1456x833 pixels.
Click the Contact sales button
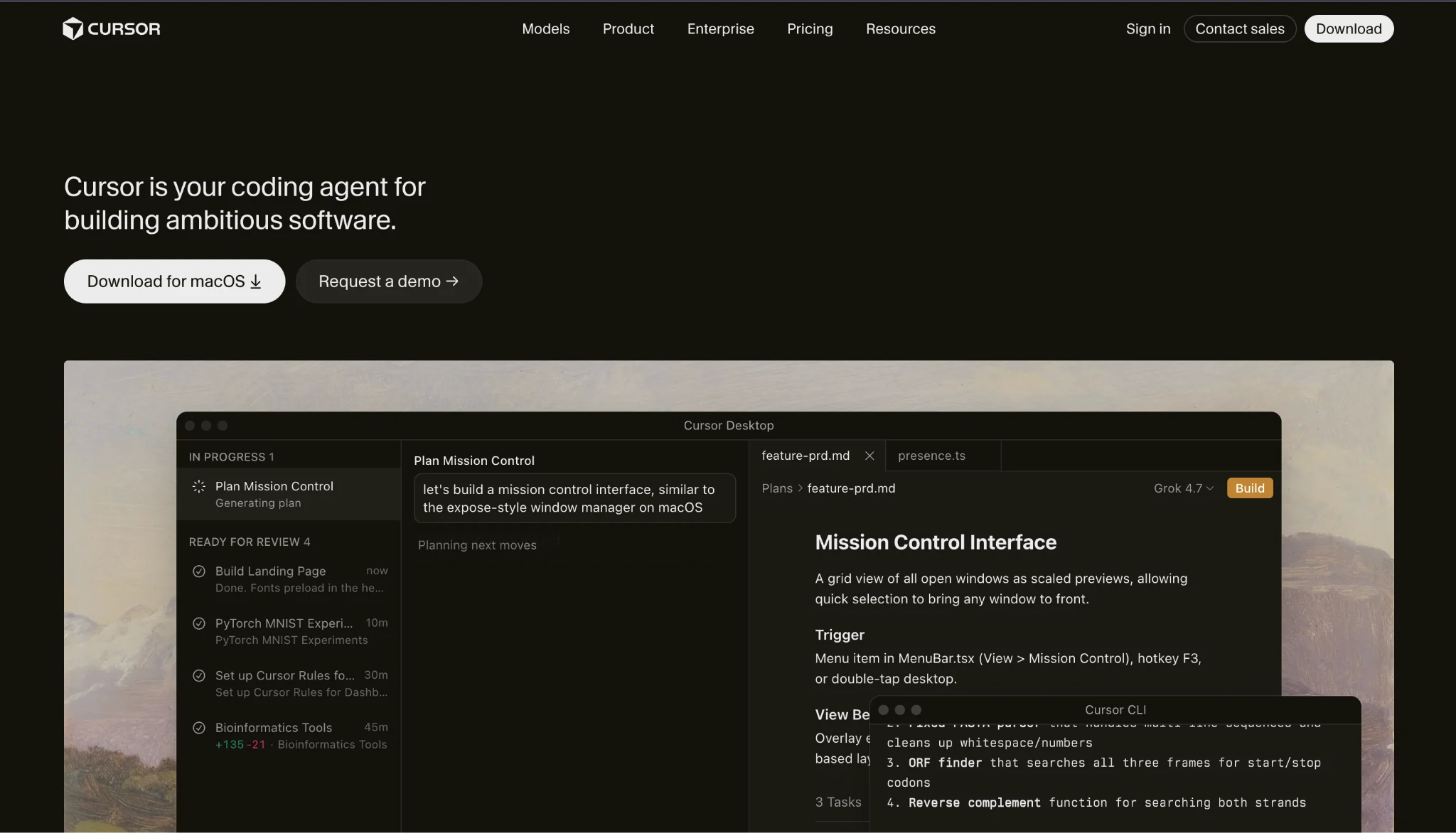point(1240,29)
